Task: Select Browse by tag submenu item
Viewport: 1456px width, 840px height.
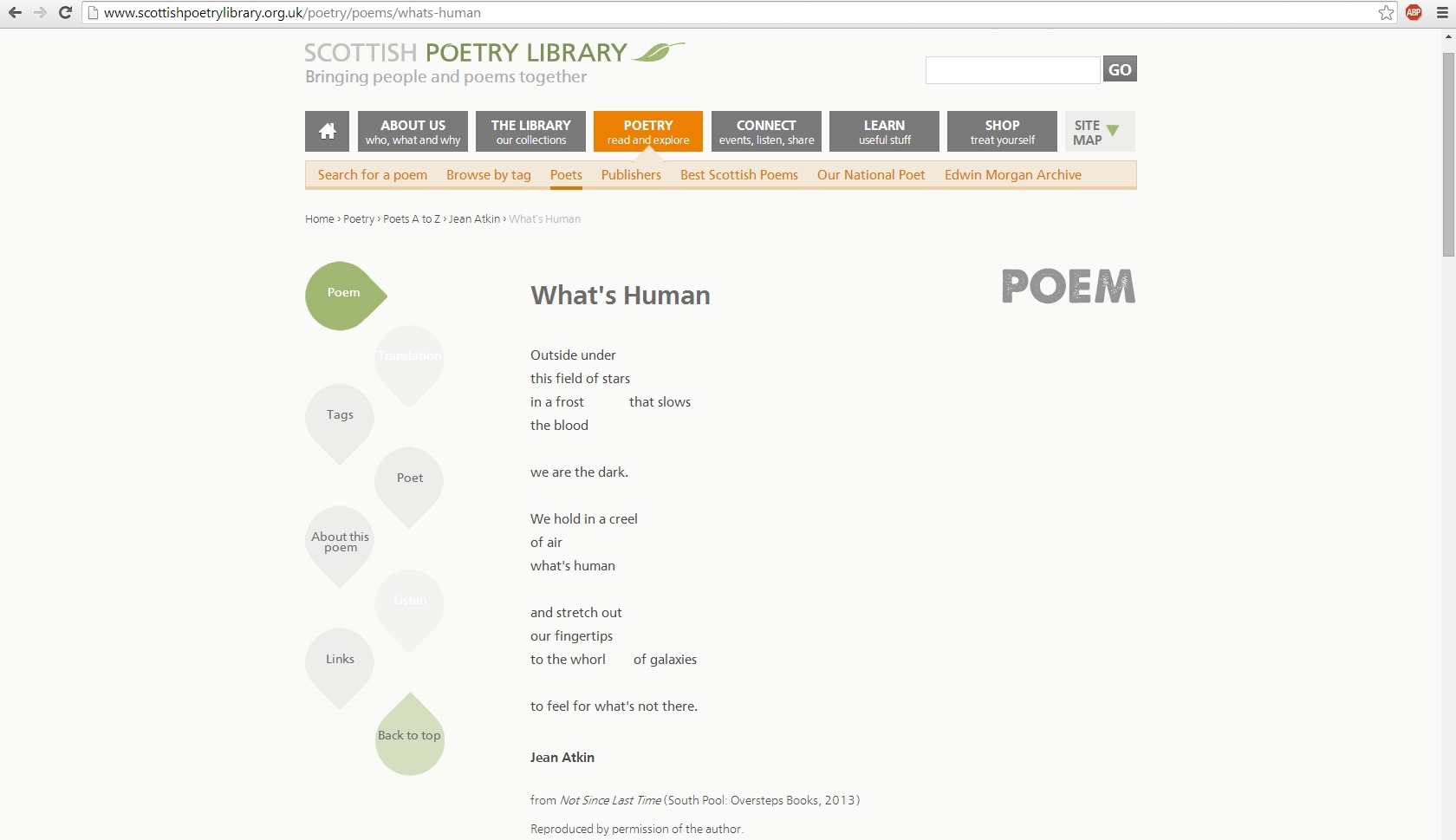Action: (488, 175)
